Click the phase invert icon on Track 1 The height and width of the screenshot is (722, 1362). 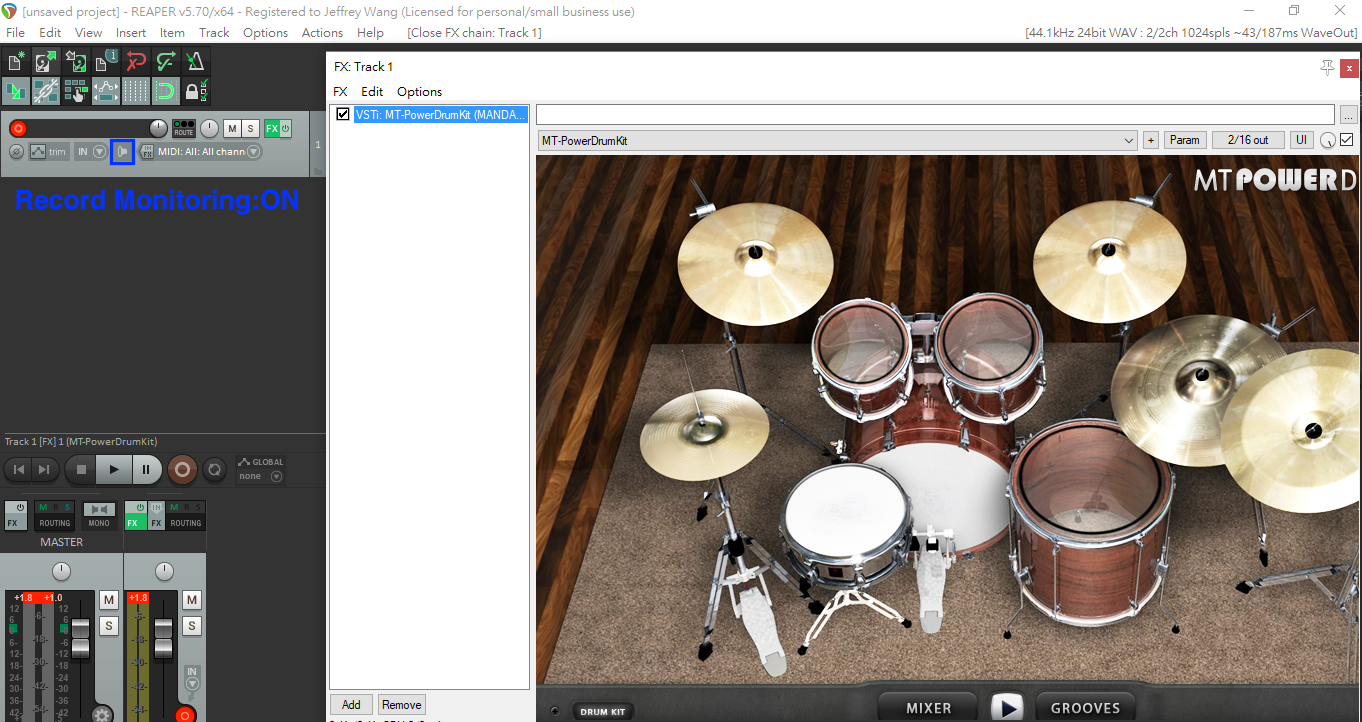[16, 151]
